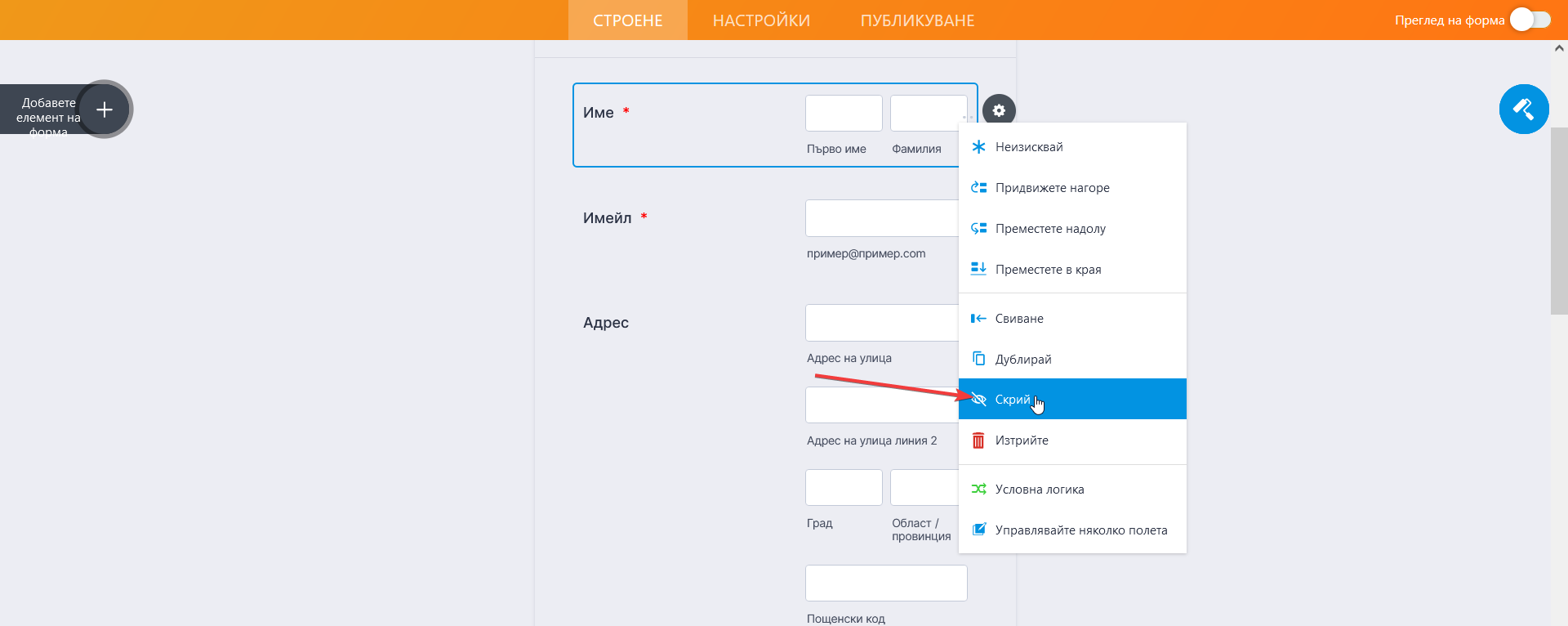Click the Първо име input field
The height and width of the screenshot is (626, 1568).
844,114
